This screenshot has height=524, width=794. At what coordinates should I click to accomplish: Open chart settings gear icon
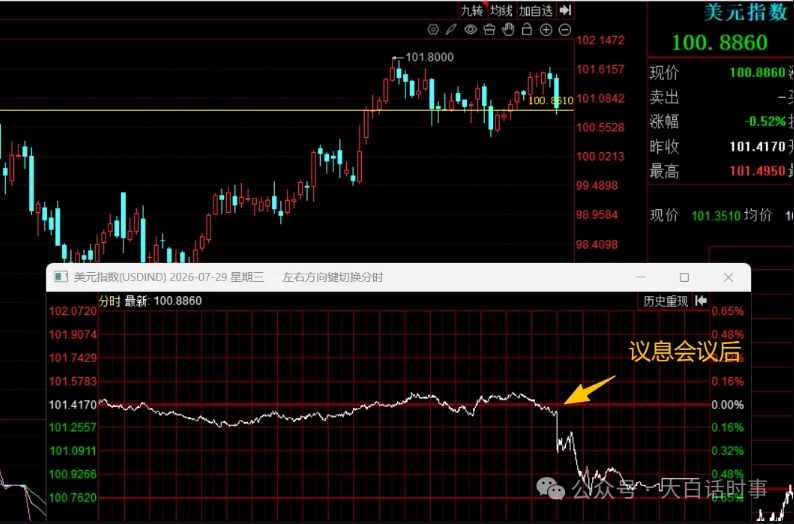[433, 29]
